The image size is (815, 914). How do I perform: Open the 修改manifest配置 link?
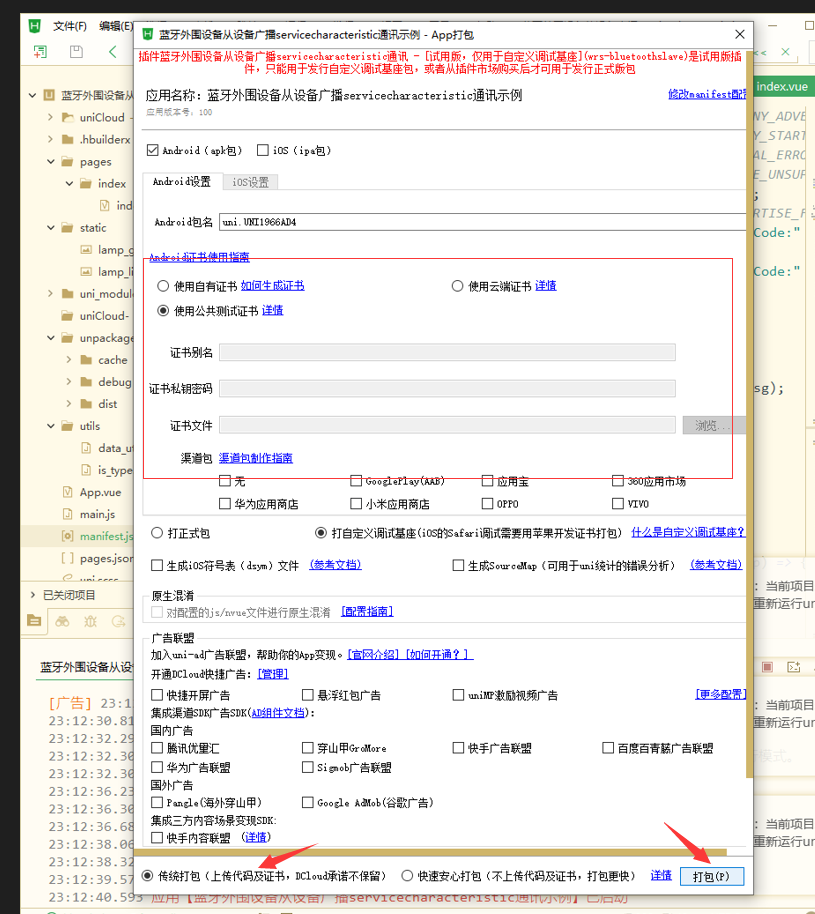[x=707, y=92]
